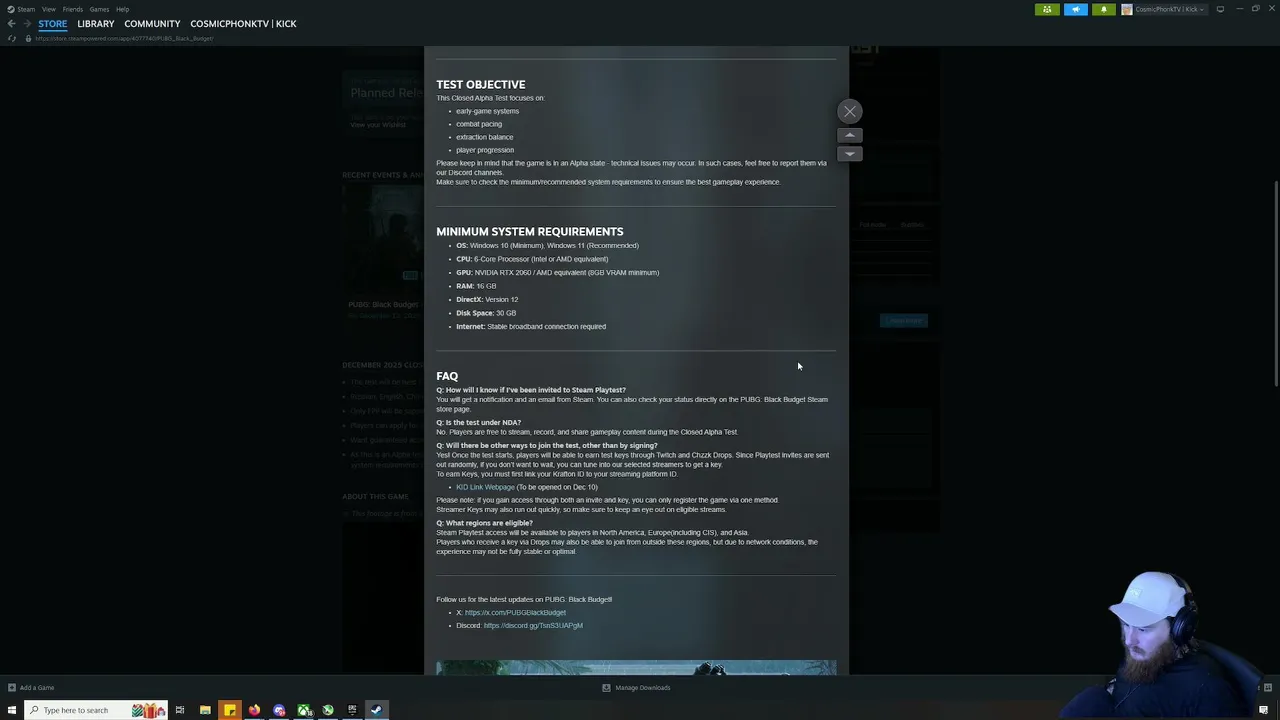1280x720 pixels.
Task: Open the Steam icon on the taskbar
Action: coord(376,710)
